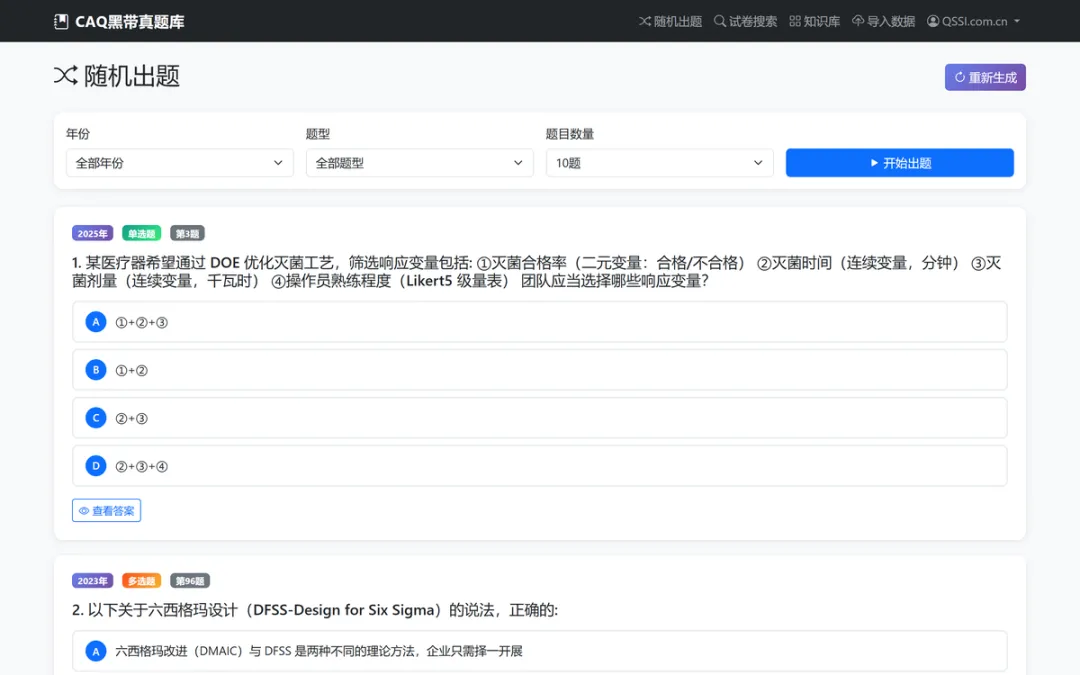1080x675 pixels.
Task: Click the CAQ黑带真题库 book logo icon
Action: (61, 21)
